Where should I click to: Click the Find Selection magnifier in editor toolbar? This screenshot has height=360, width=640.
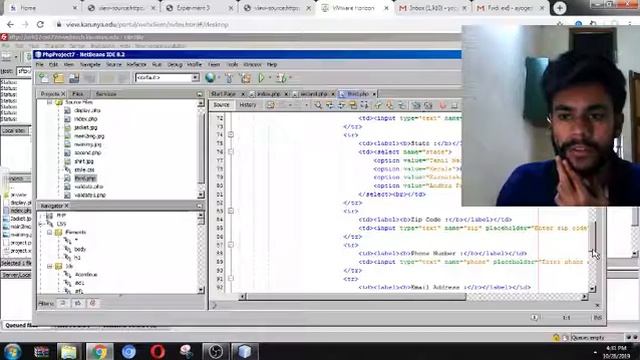(318, 105)
